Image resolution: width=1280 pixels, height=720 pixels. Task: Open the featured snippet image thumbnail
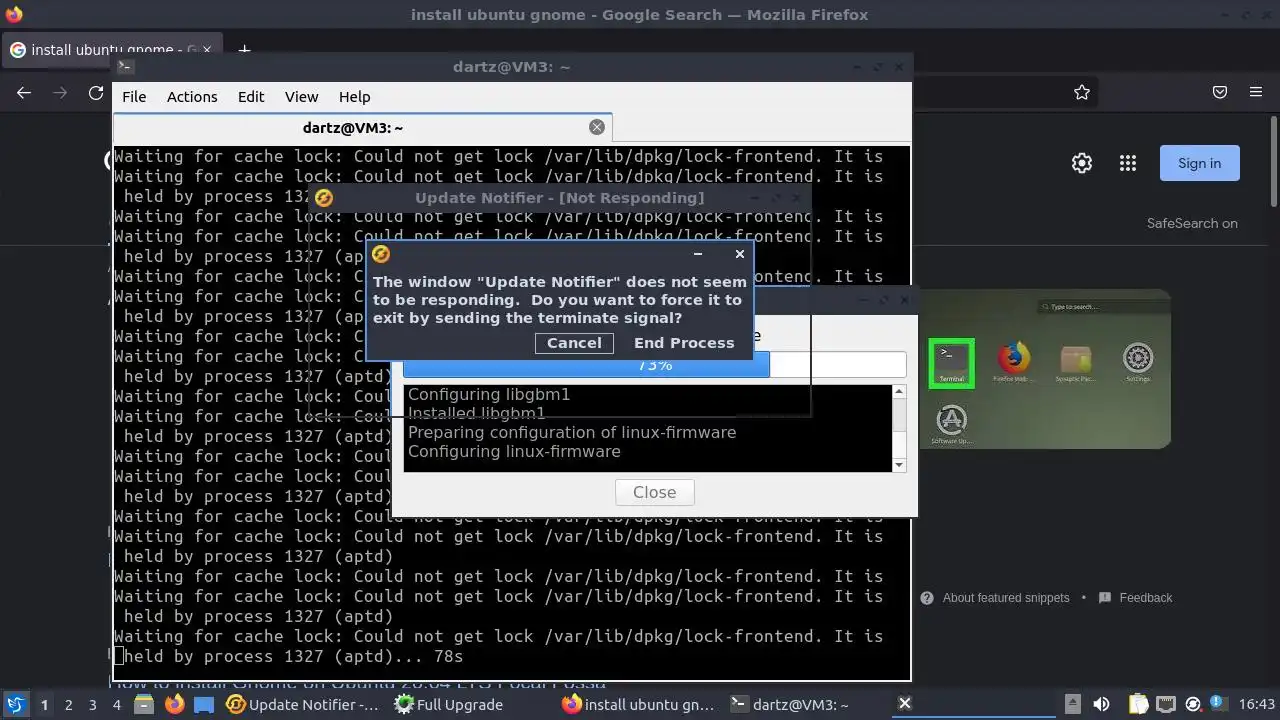pyautogui.click(x=1045, y=369)
